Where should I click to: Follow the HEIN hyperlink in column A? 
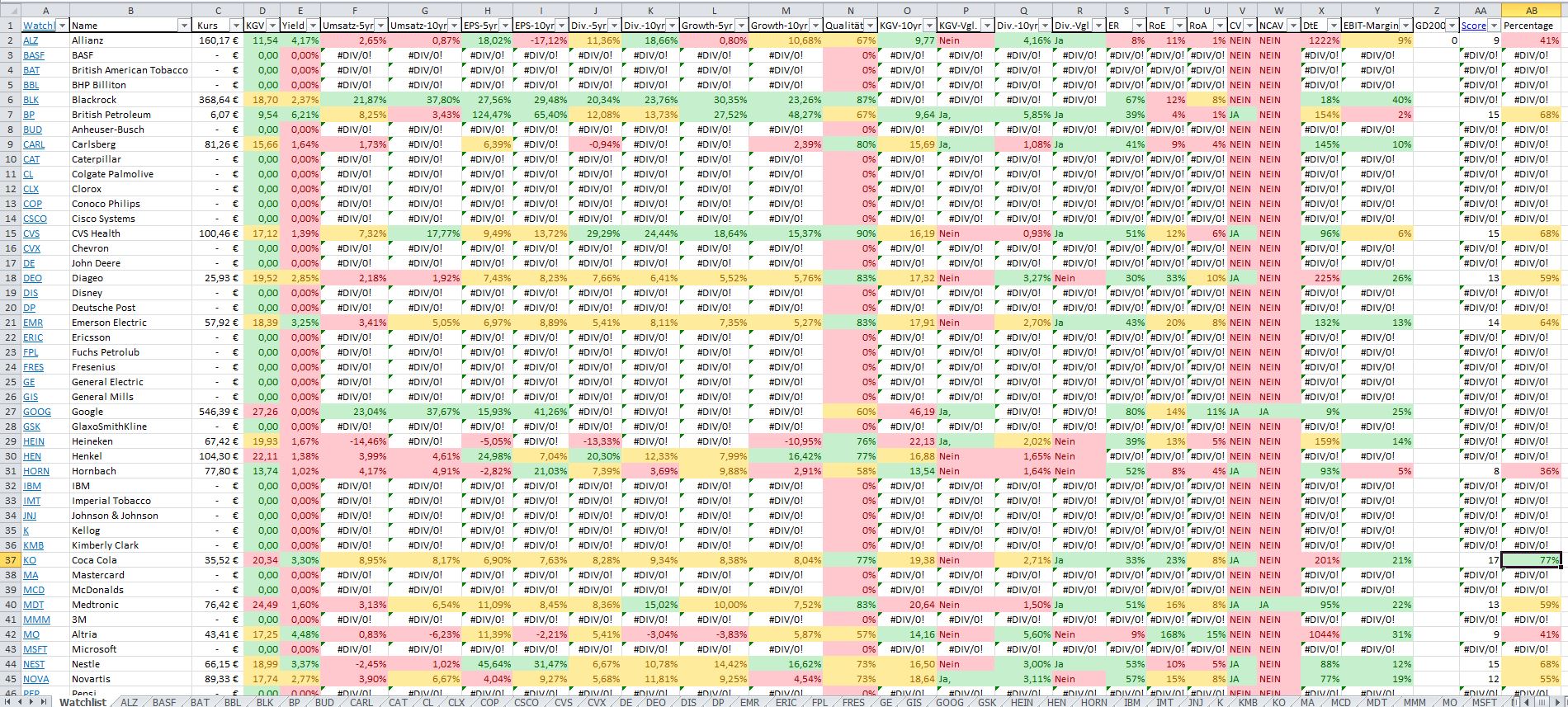click(x=34, y=441)
